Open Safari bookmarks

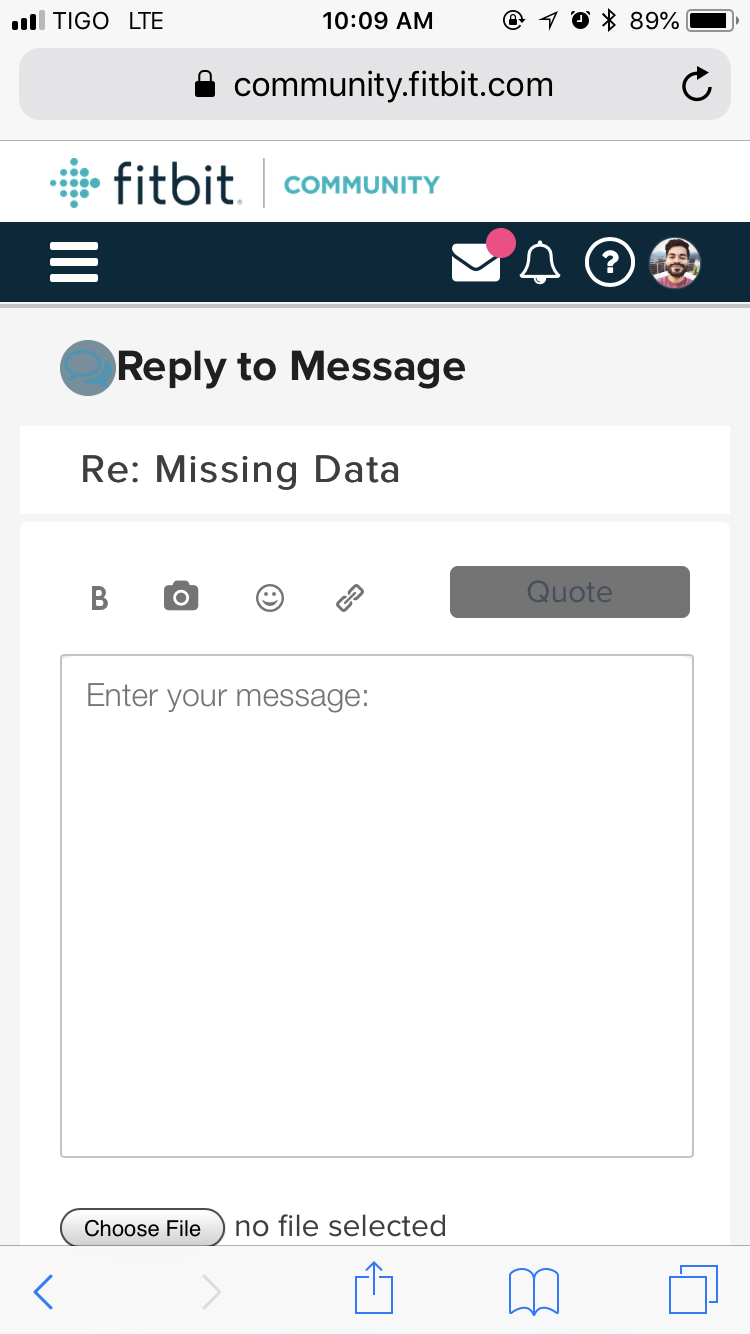tap(533, 1290)
